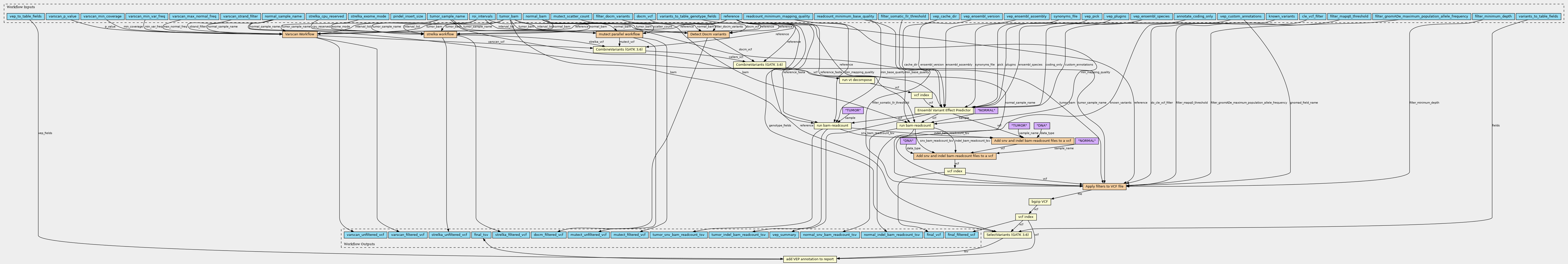Click the annotate_coding_only input node
This screenshot has width=1568, height=264.
pyautogui.click(x=1195, y=16)
